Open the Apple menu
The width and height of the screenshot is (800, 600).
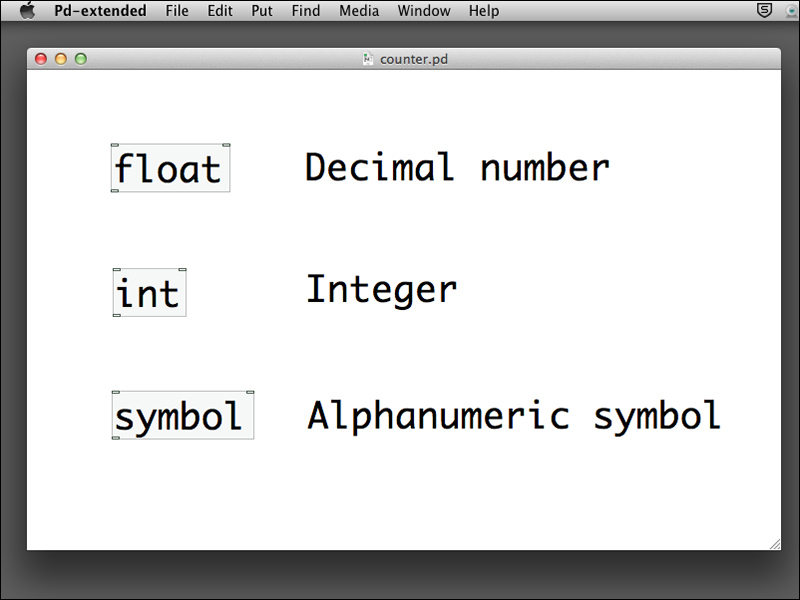click(x=27, y=11)
